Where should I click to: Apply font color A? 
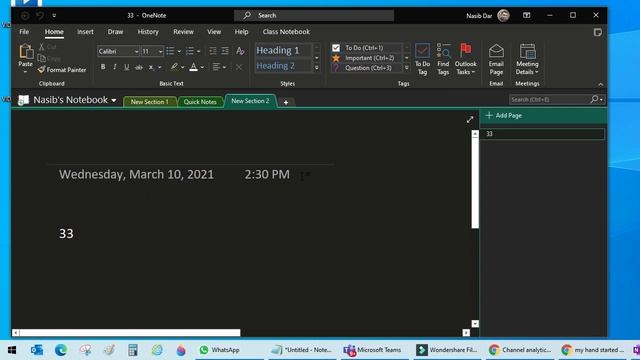(x=193, y=67)
